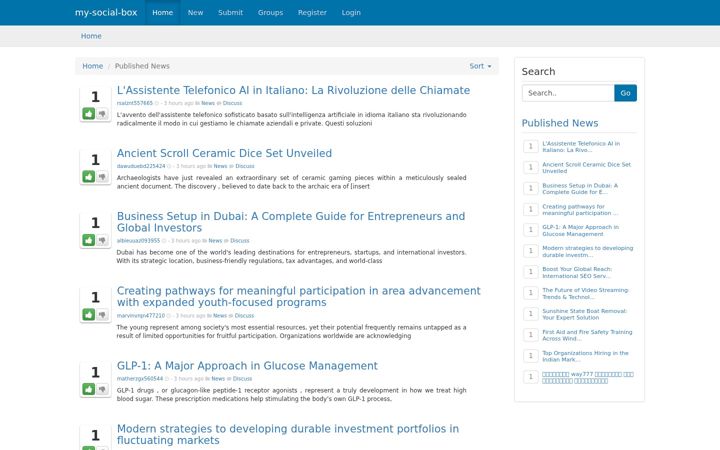Viewport: 720px width, 450px height.
Task: Open Ancient Scroll Ceramic Dice Set Unveiled title
Action: pos(224,153)
